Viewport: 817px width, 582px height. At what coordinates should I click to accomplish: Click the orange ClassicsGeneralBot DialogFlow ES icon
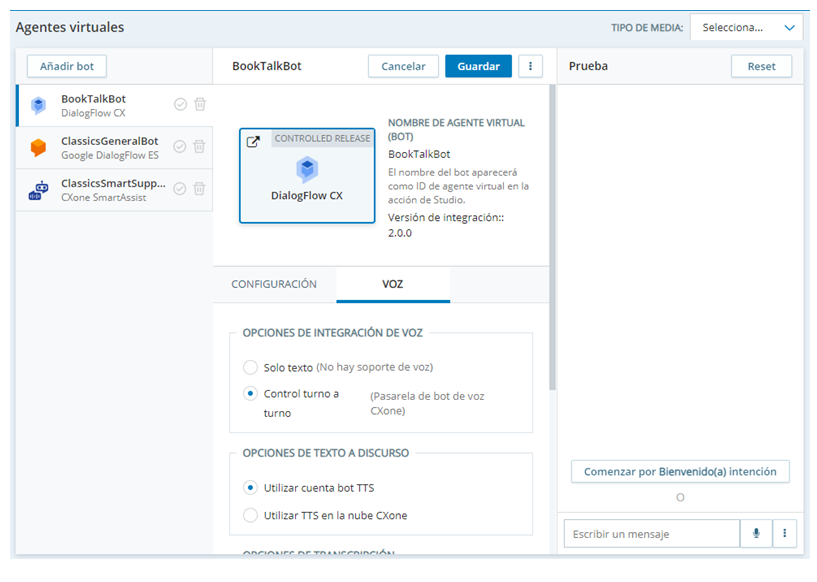tap(38, 147)
